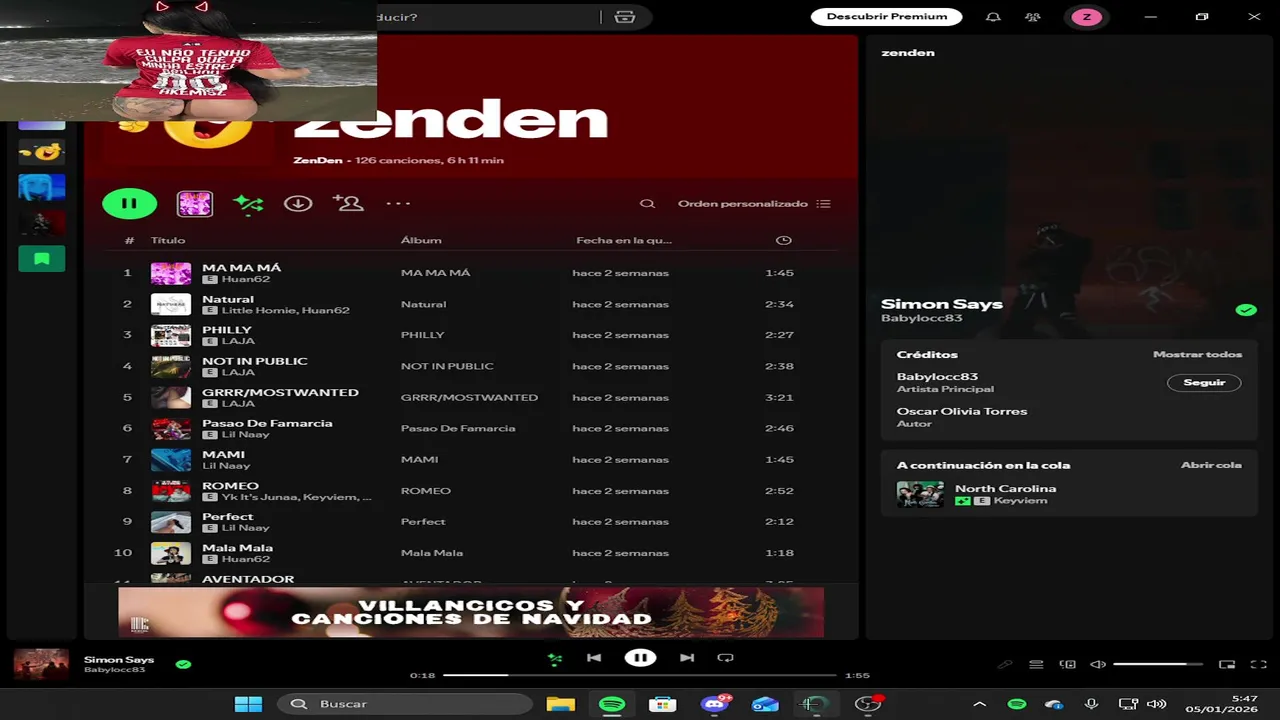The image size is (1280, 720).
Task: Pause playback in bottom player bar
Action: tap(640, 658)
